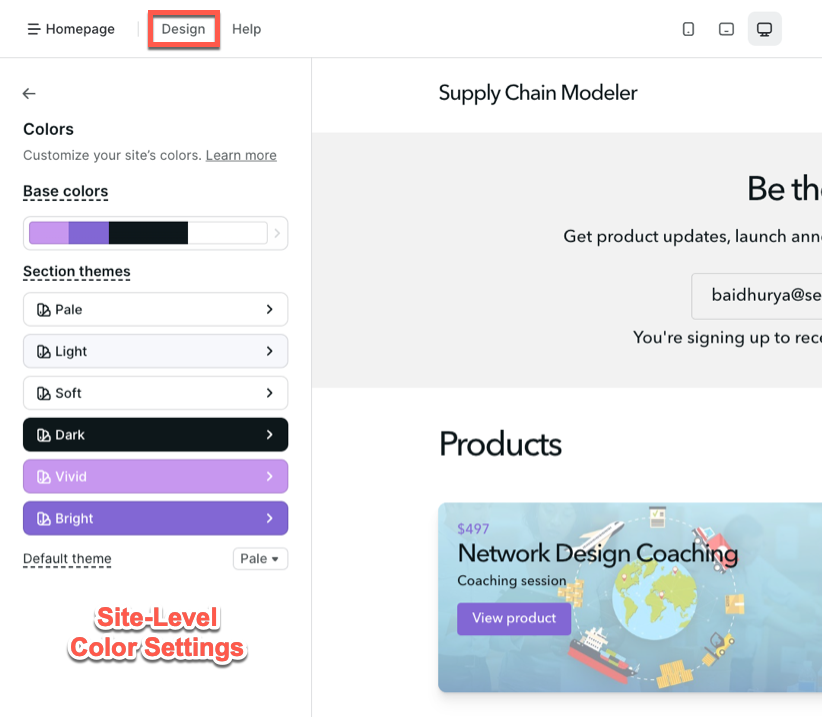This screenshot has height=717, width=822.
Task: Select the light purple base color swatch
Action: 48,233
